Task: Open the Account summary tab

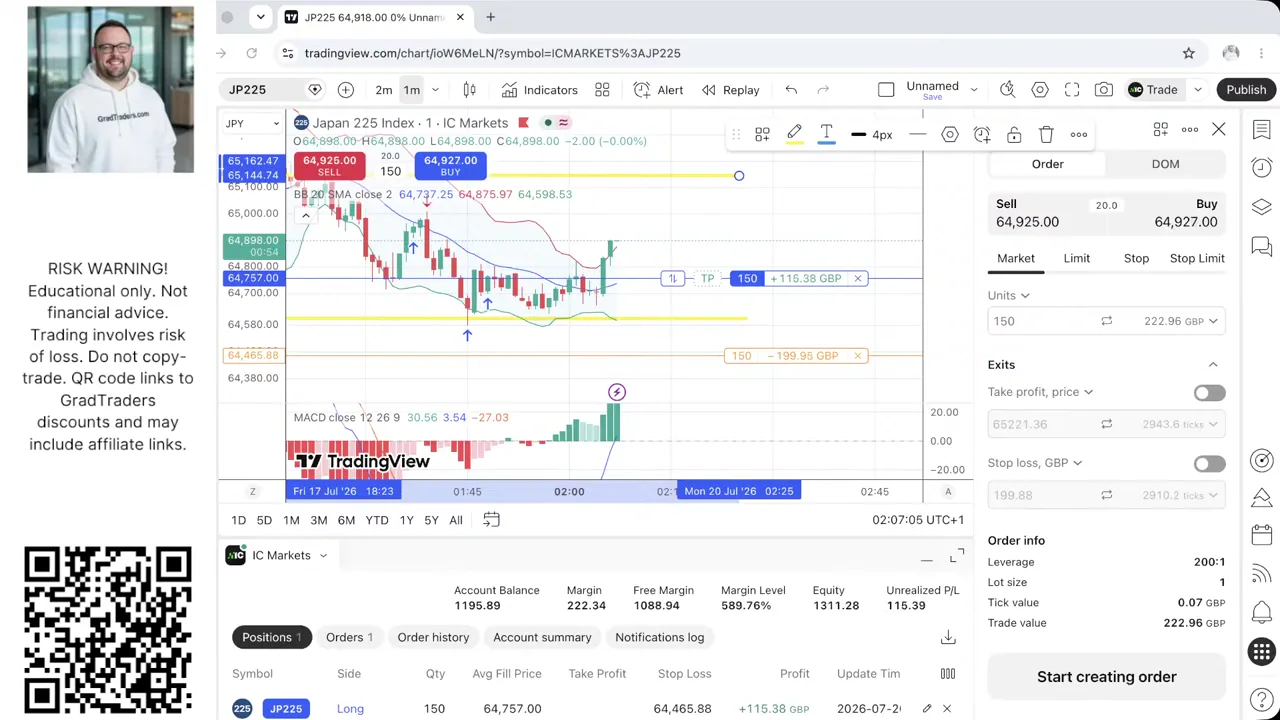Action: (x=542, y=637)
